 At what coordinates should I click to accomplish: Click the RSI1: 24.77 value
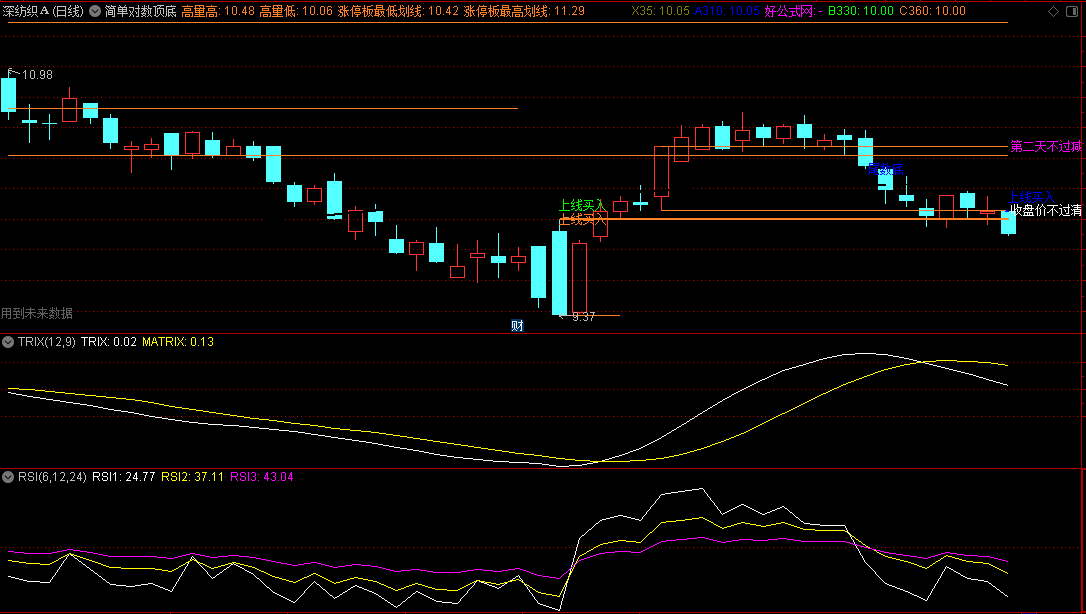[x=123, y=477]
